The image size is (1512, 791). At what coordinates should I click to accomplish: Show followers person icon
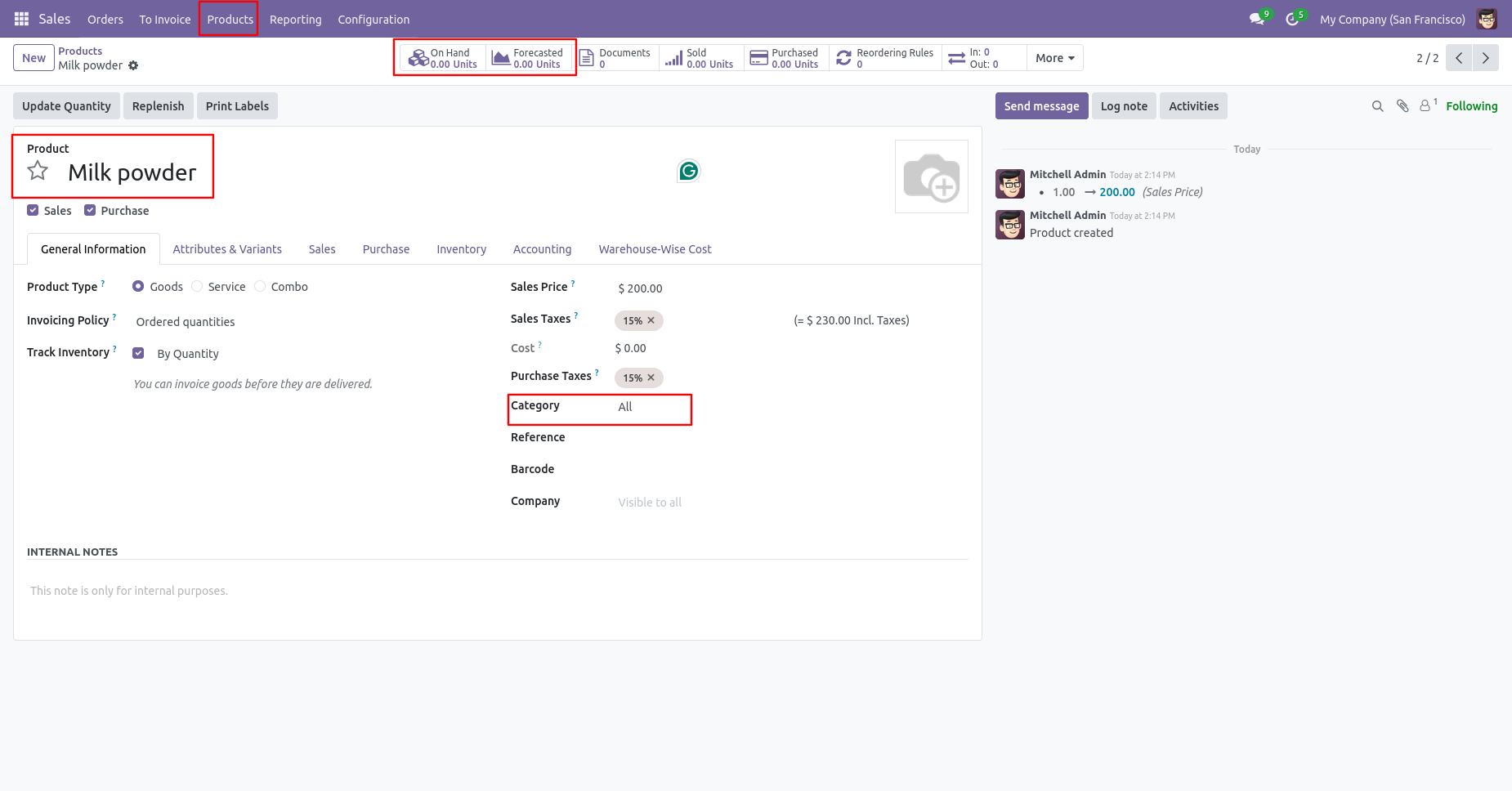click(x=1427, y=105)
